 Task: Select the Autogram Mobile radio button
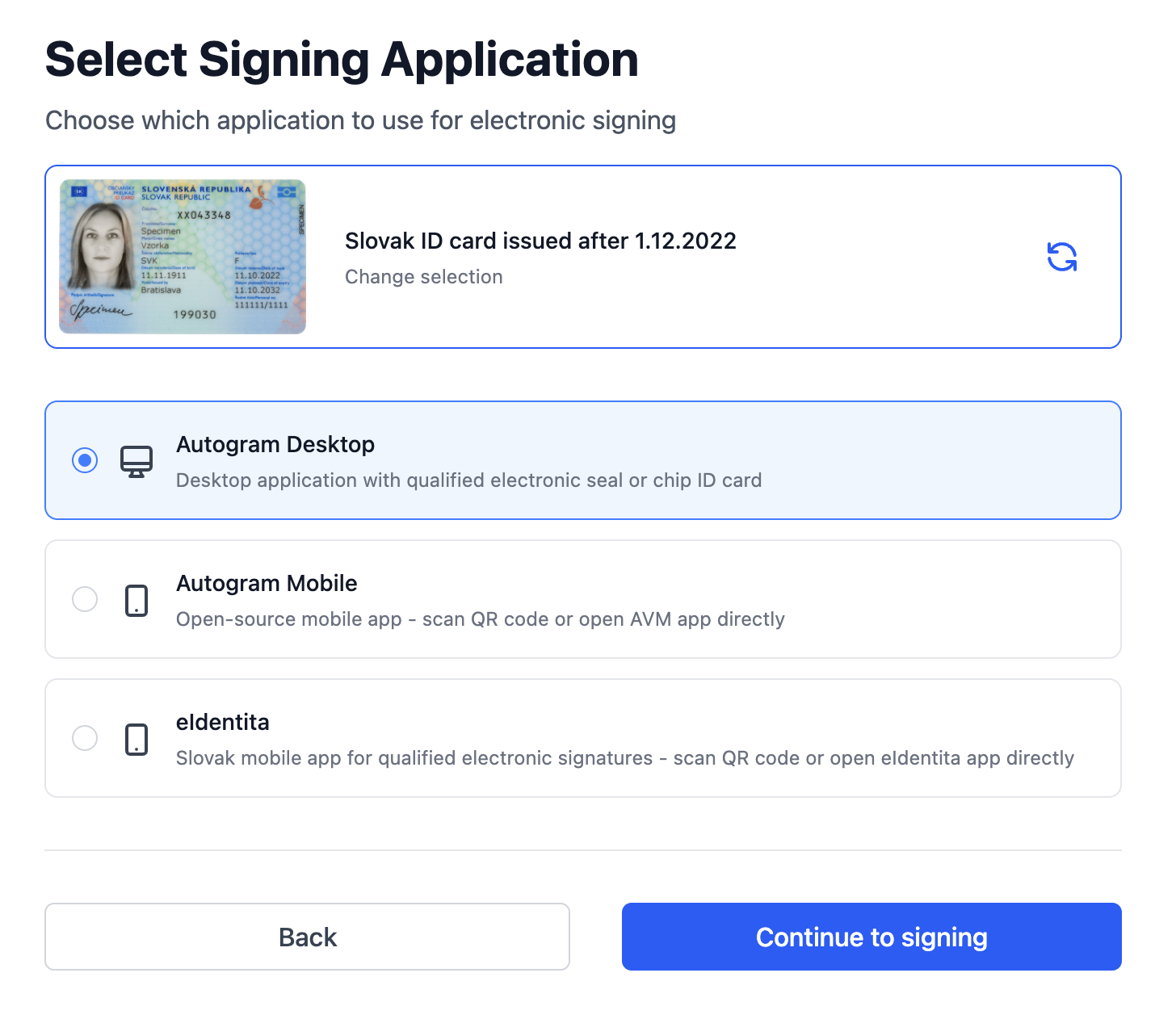[x=85, y=599]
